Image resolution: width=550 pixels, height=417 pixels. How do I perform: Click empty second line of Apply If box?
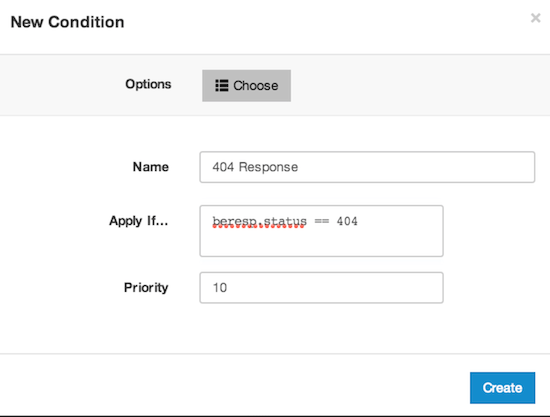click(321, 242)
